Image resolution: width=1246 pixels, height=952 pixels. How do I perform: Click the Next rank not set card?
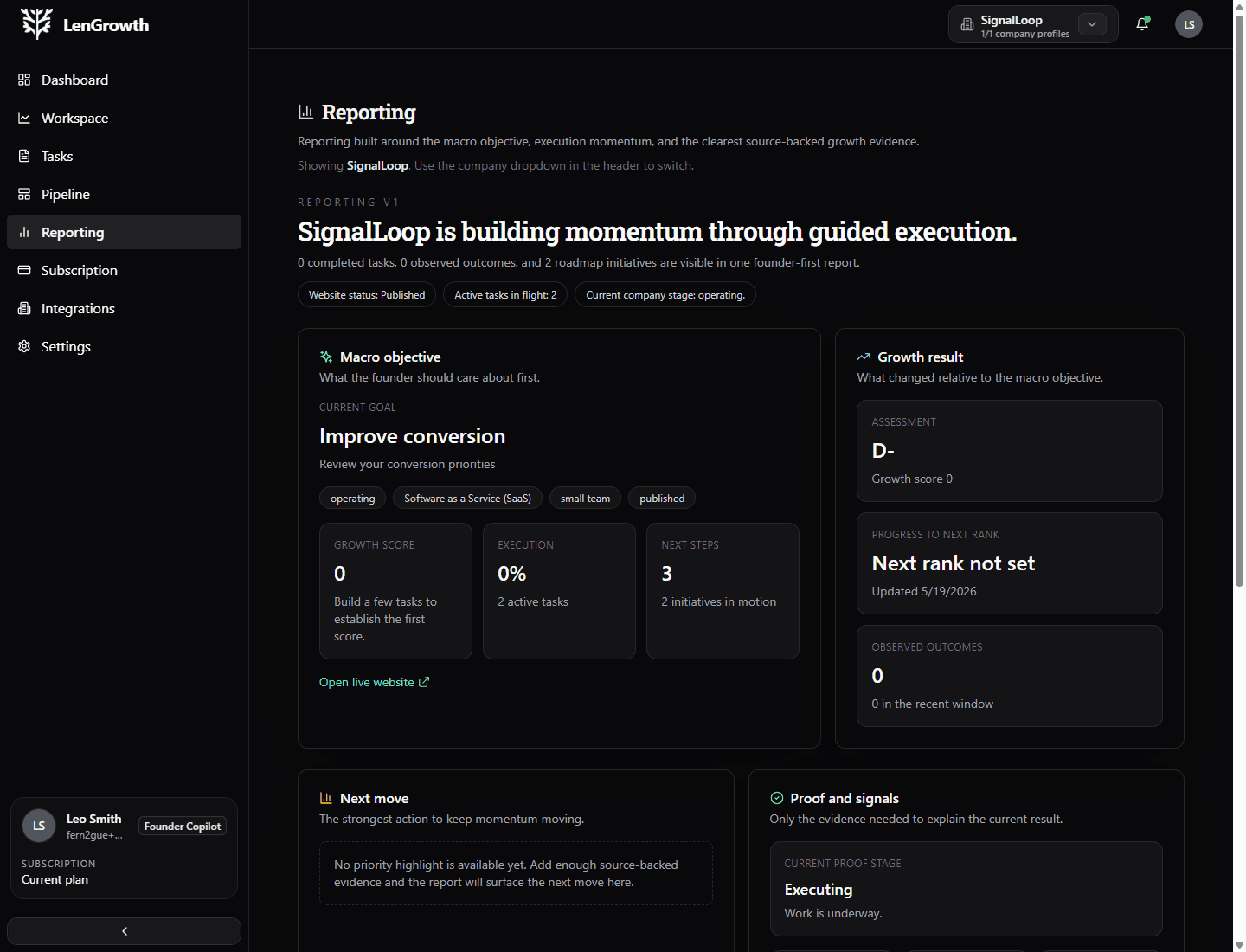[x=1009, y=563]
